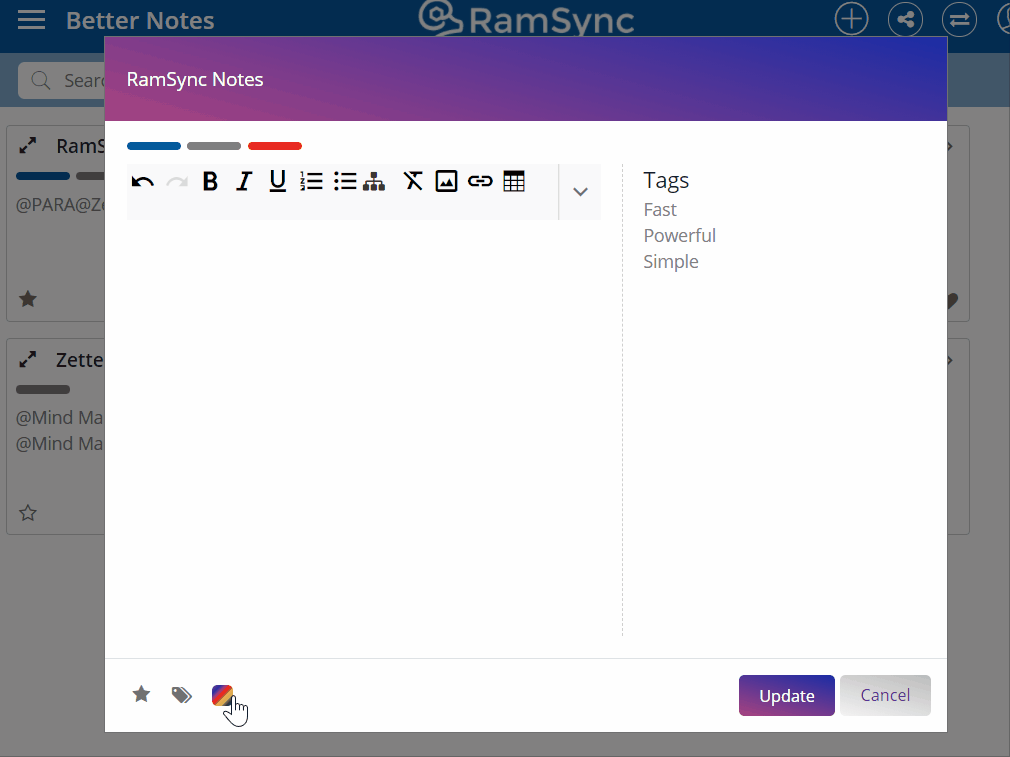Insert a hyperlink

point(480,182)
